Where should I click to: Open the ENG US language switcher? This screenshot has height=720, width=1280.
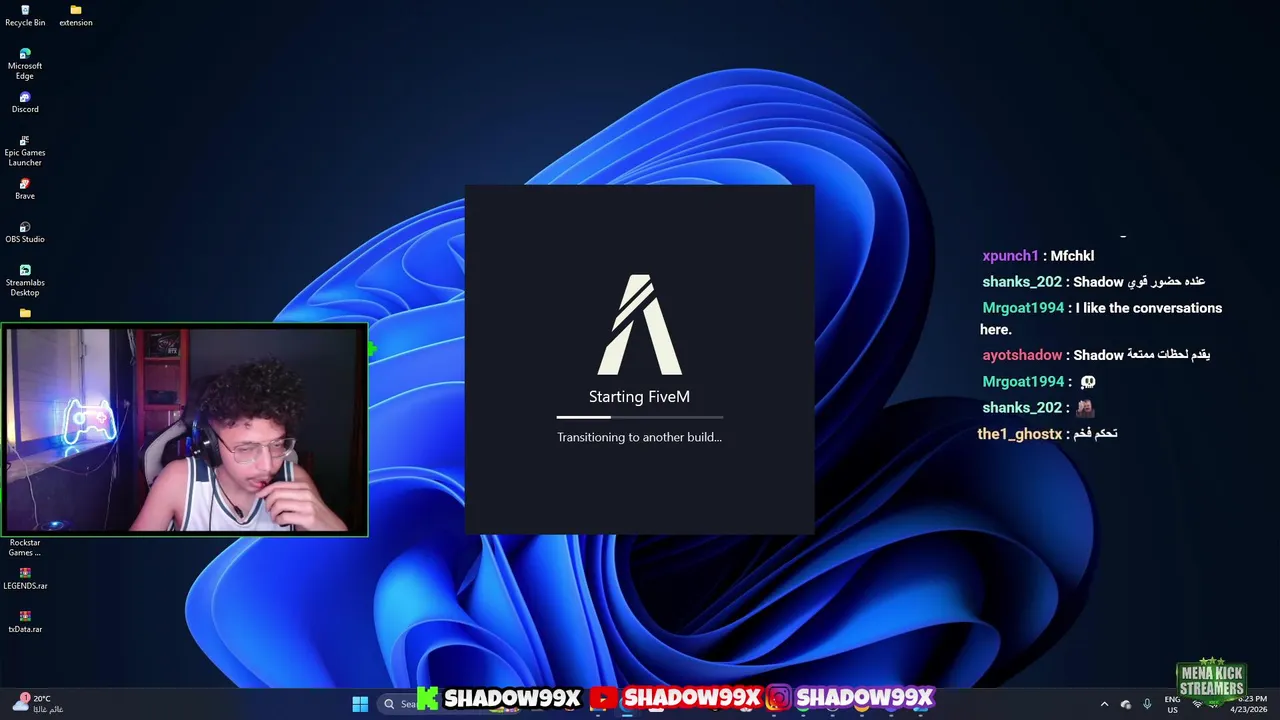coord(1172,704)
